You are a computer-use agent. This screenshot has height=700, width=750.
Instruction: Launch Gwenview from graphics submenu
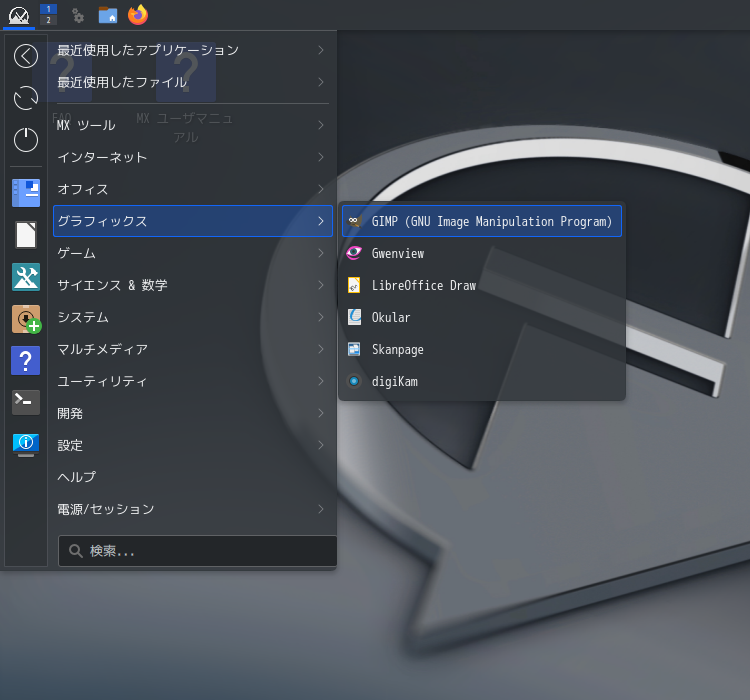[482, 253]
